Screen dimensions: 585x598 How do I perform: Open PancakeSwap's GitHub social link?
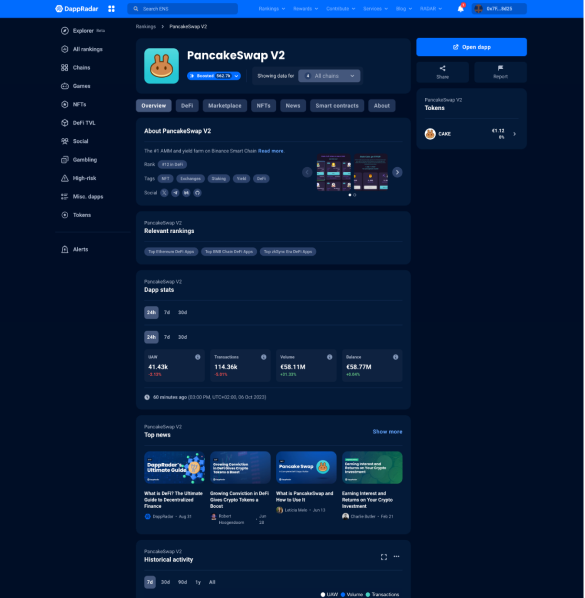(197, 193)
